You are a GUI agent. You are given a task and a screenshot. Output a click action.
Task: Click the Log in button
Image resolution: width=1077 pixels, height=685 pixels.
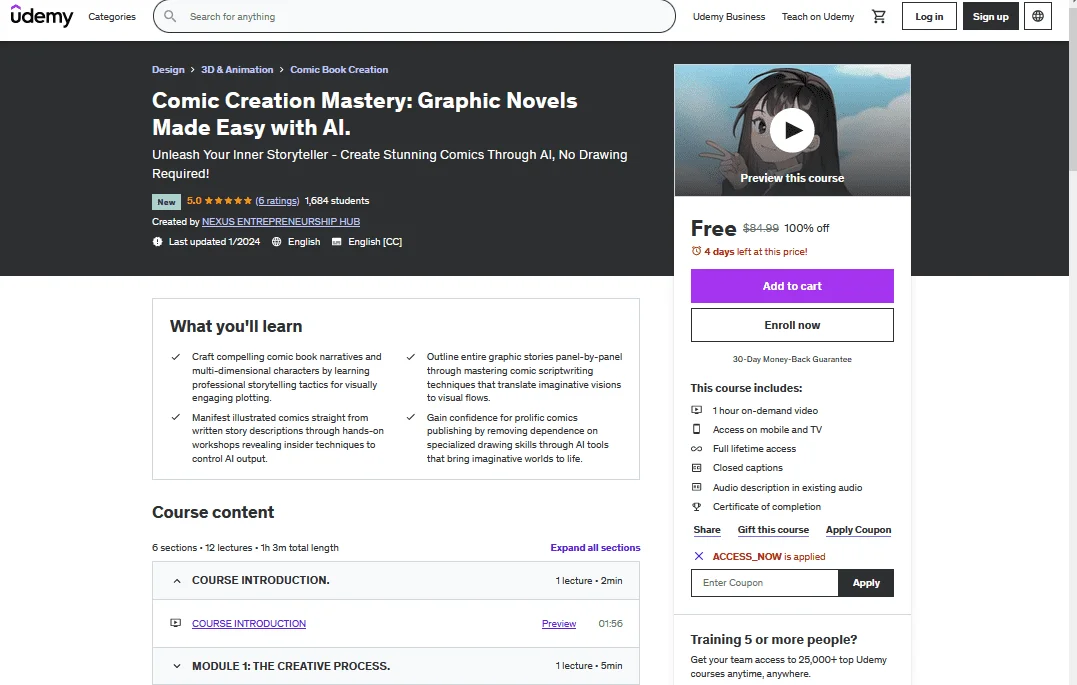929,16
